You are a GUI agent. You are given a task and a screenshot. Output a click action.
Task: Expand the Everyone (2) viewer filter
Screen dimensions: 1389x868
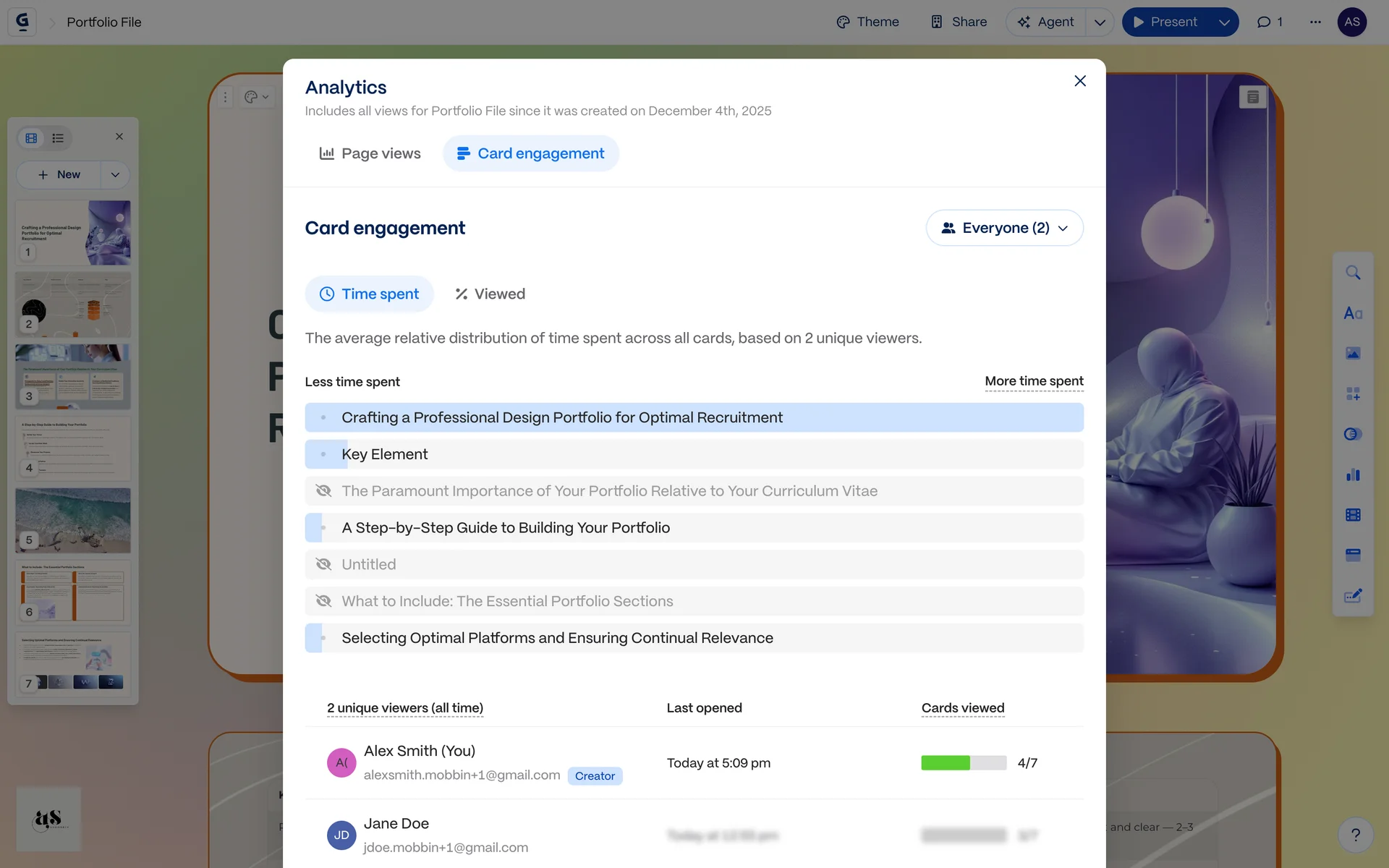coord(1004,228)
